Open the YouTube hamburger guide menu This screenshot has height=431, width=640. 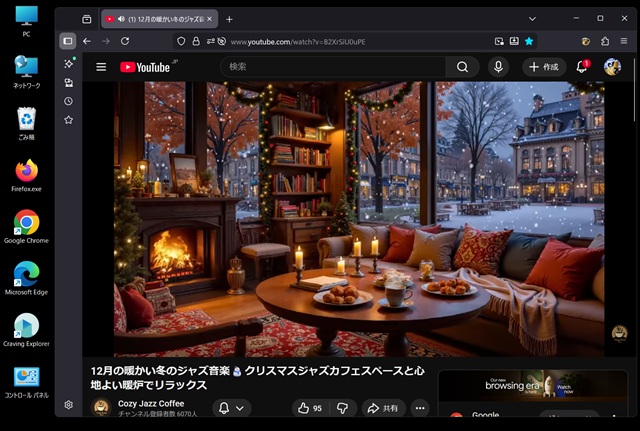click(100, 67)
